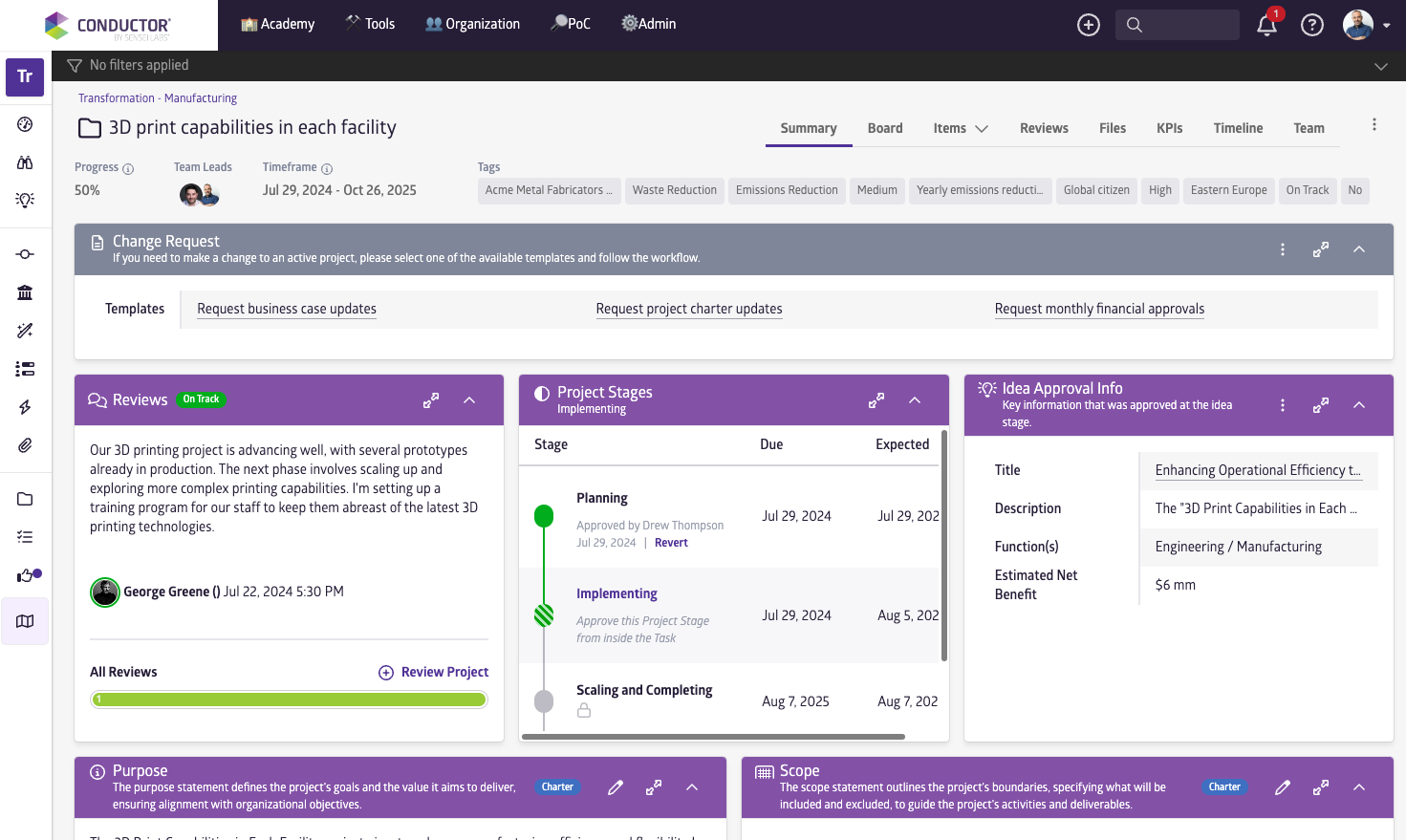Collapse the Reviews panel
This screenshot has width=1406, height=840.
tap(469, 400)
